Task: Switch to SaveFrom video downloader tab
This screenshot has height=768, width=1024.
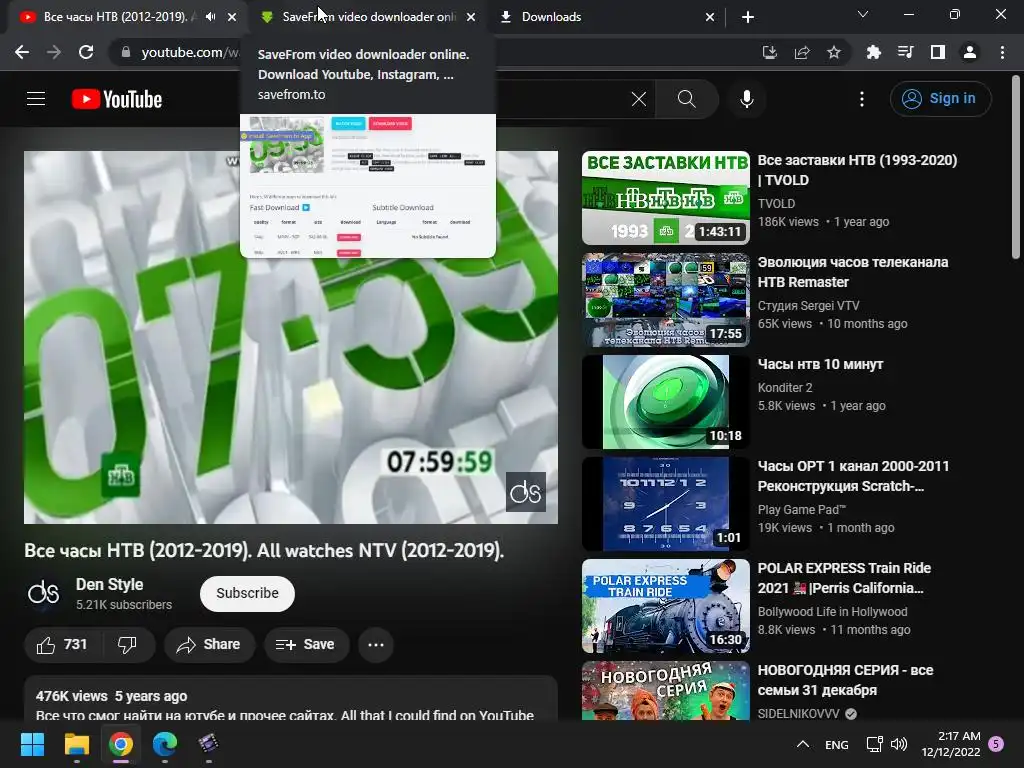Action: (369, 17)
